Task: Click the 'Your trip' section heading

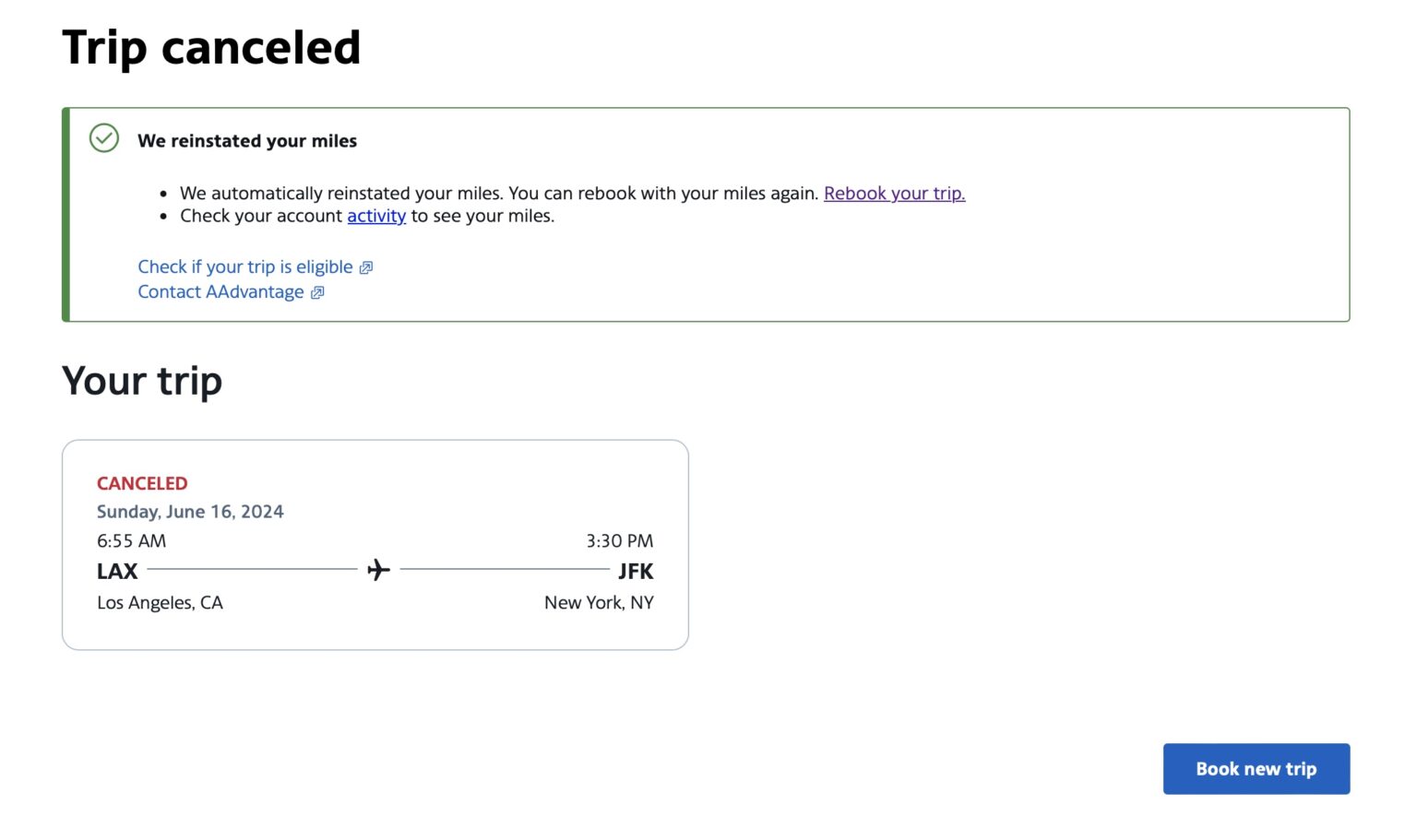Action: tap(141, 380)
